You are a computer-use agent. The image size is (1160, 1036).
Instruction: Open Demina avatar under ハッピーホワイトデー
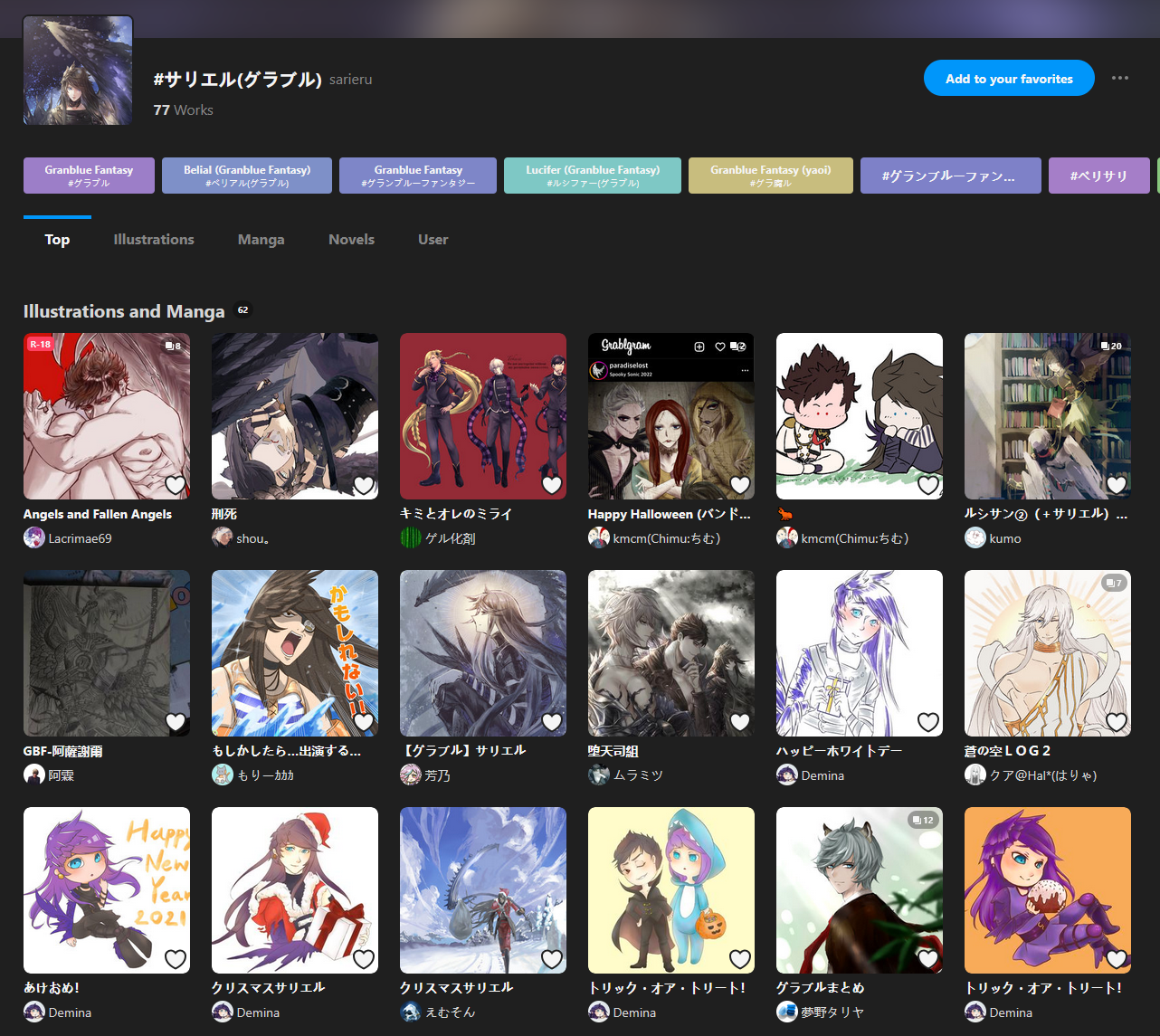tap(787, 775)
